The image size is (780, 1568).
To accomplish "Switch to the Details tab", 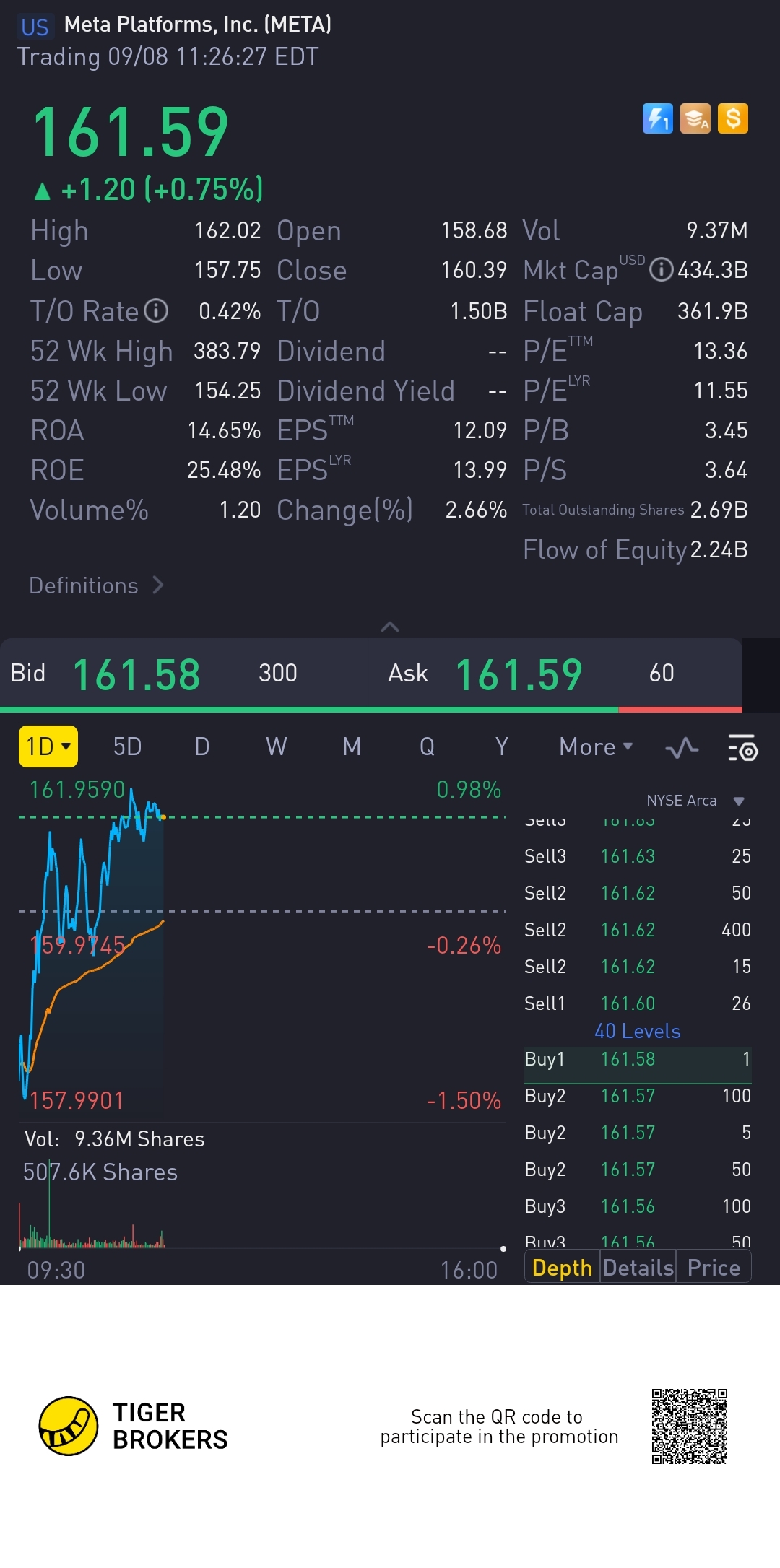I will coord(638,1268).
